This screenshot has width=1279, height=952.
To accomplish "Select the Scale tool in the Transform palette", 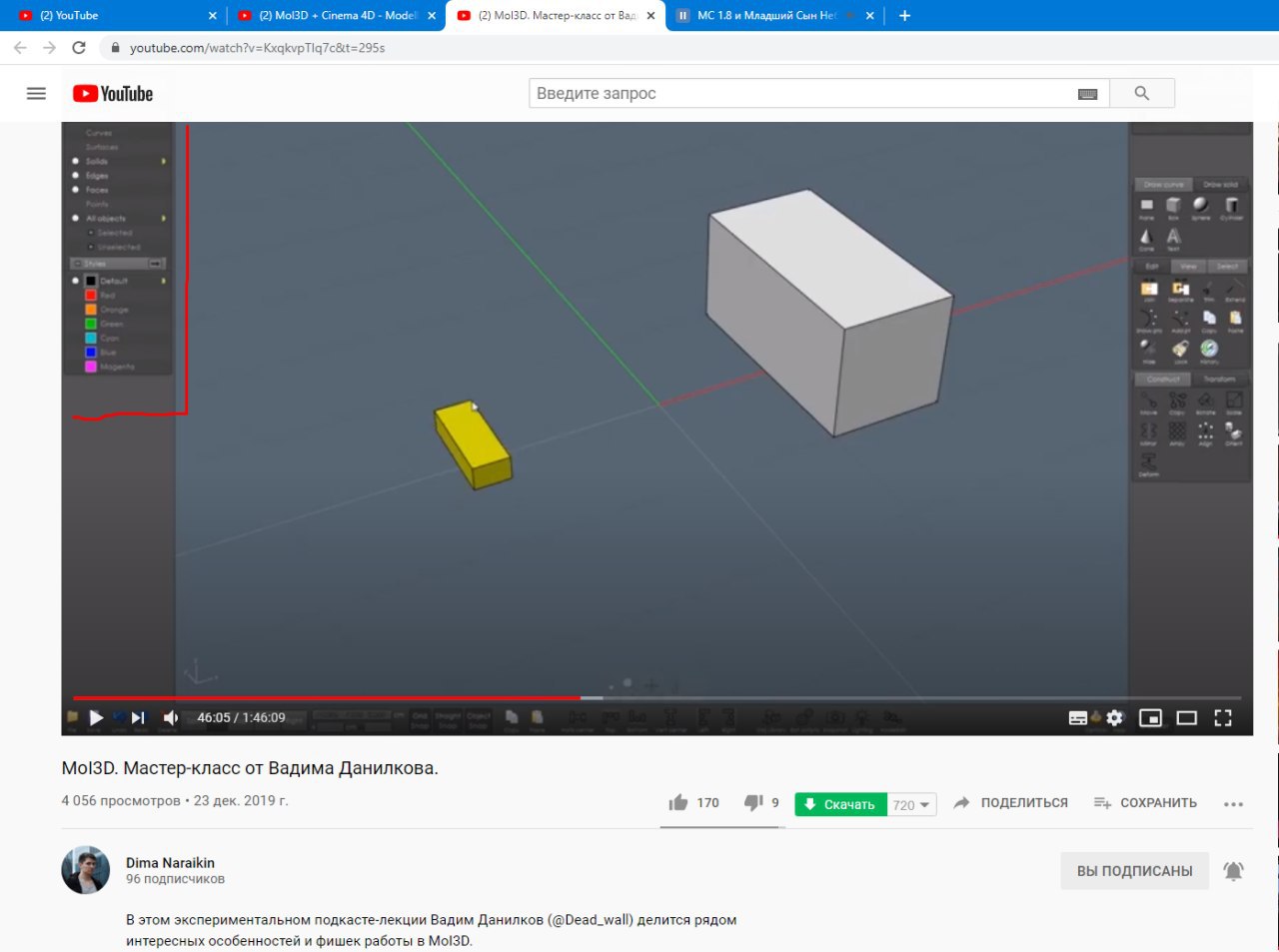I will pos(1234,403).
